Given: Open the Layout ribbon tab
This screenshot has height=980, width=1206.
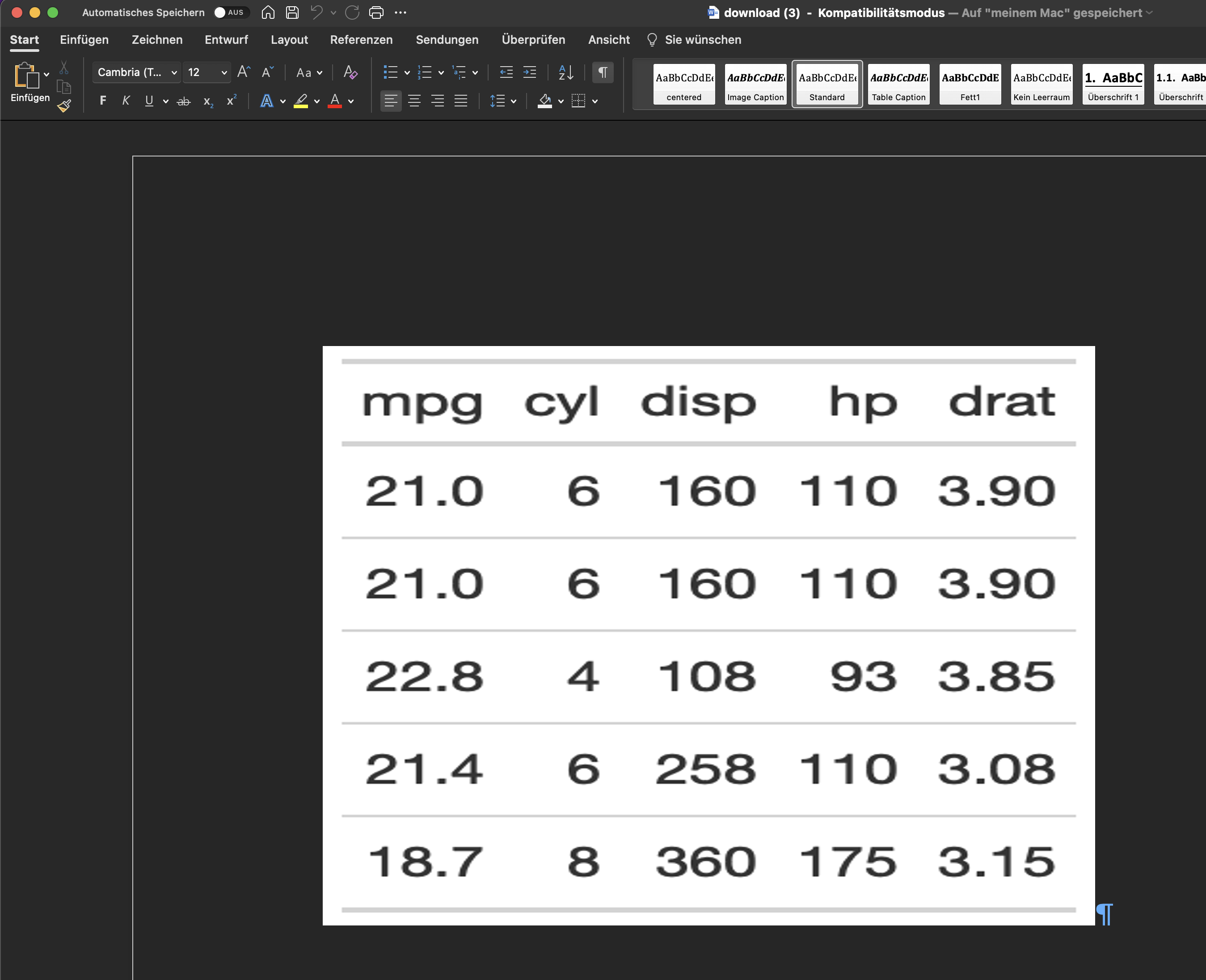Looking at the screenshot, I should 289,39.
